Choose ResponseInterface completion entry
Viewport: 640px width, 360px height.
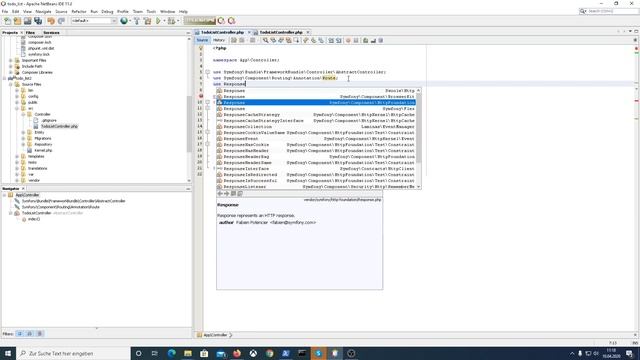(316, 169)
